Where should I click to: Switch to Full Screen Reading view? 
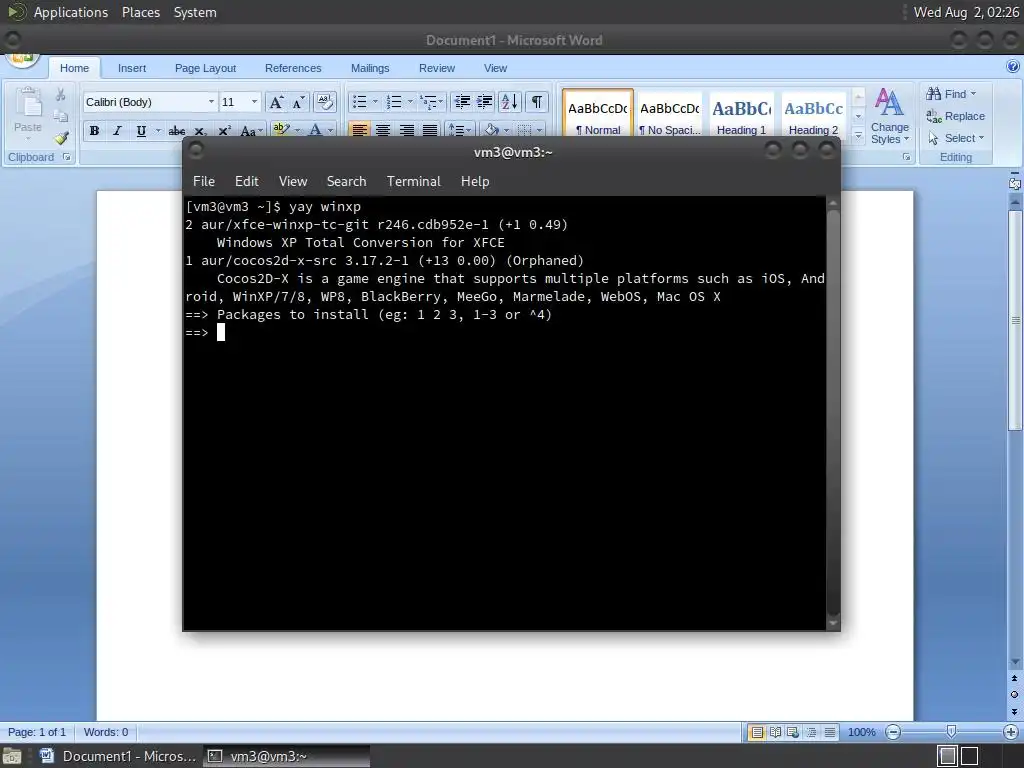pyautogui.click(x=776, y=732)
